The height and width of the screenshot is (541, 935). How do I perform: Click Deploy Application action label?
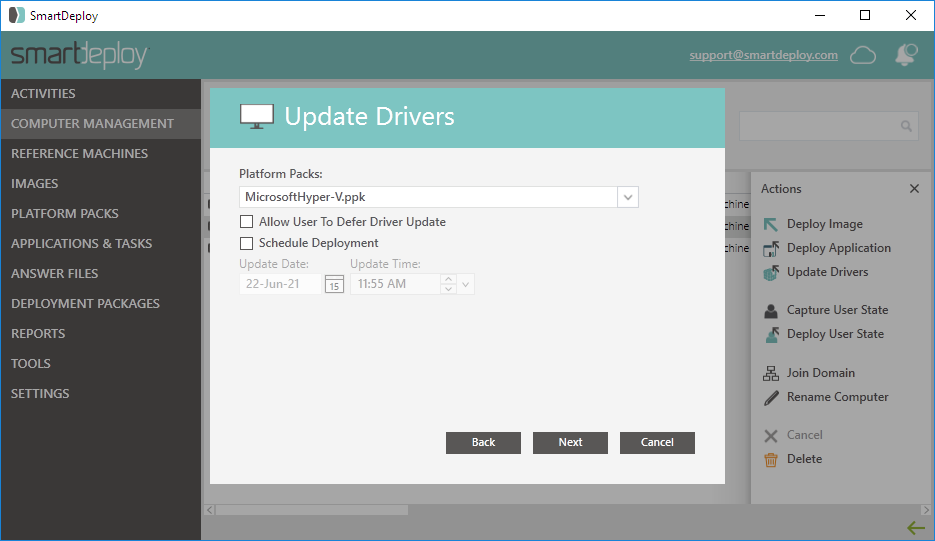(x=838, y=248)
